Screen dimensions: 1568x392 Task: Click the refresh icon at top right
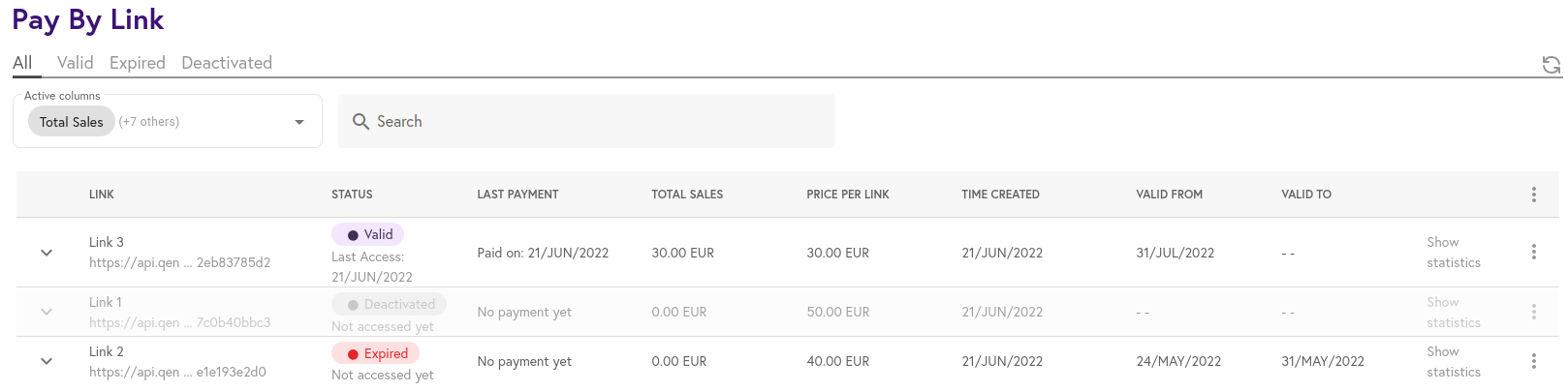coord(1552,65)
